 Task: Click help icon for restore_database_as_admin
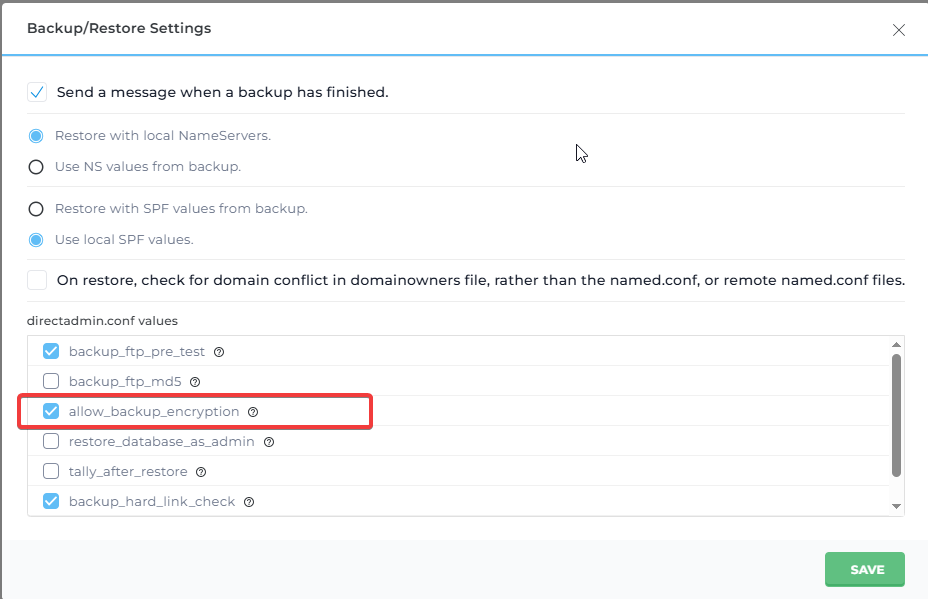[x=269, y=442]
